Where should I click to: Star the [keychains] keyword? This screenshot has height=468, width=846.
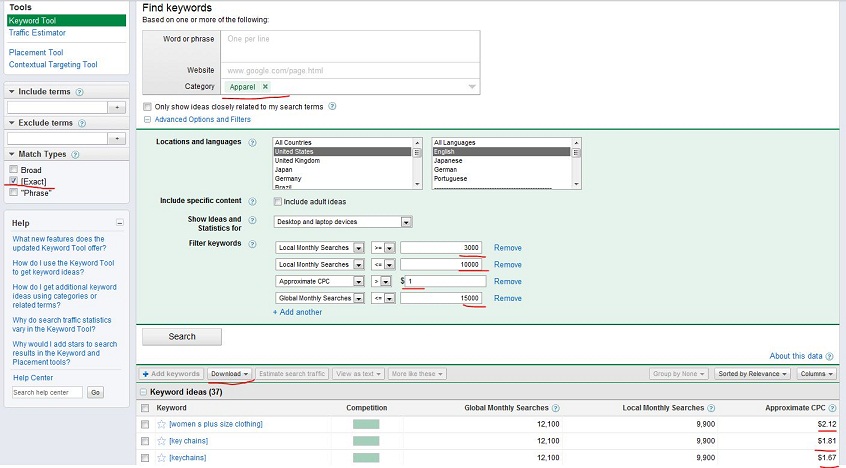pos(161,458)
